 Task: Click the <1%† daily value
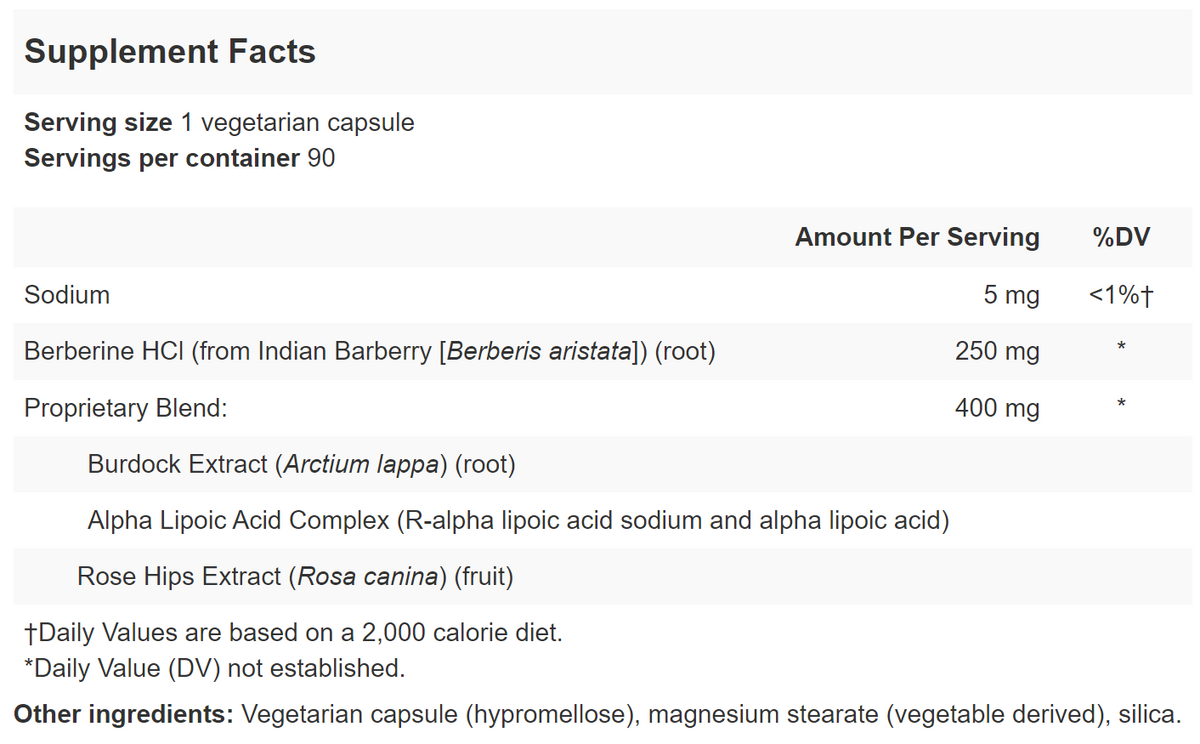tap(1121, 295)
